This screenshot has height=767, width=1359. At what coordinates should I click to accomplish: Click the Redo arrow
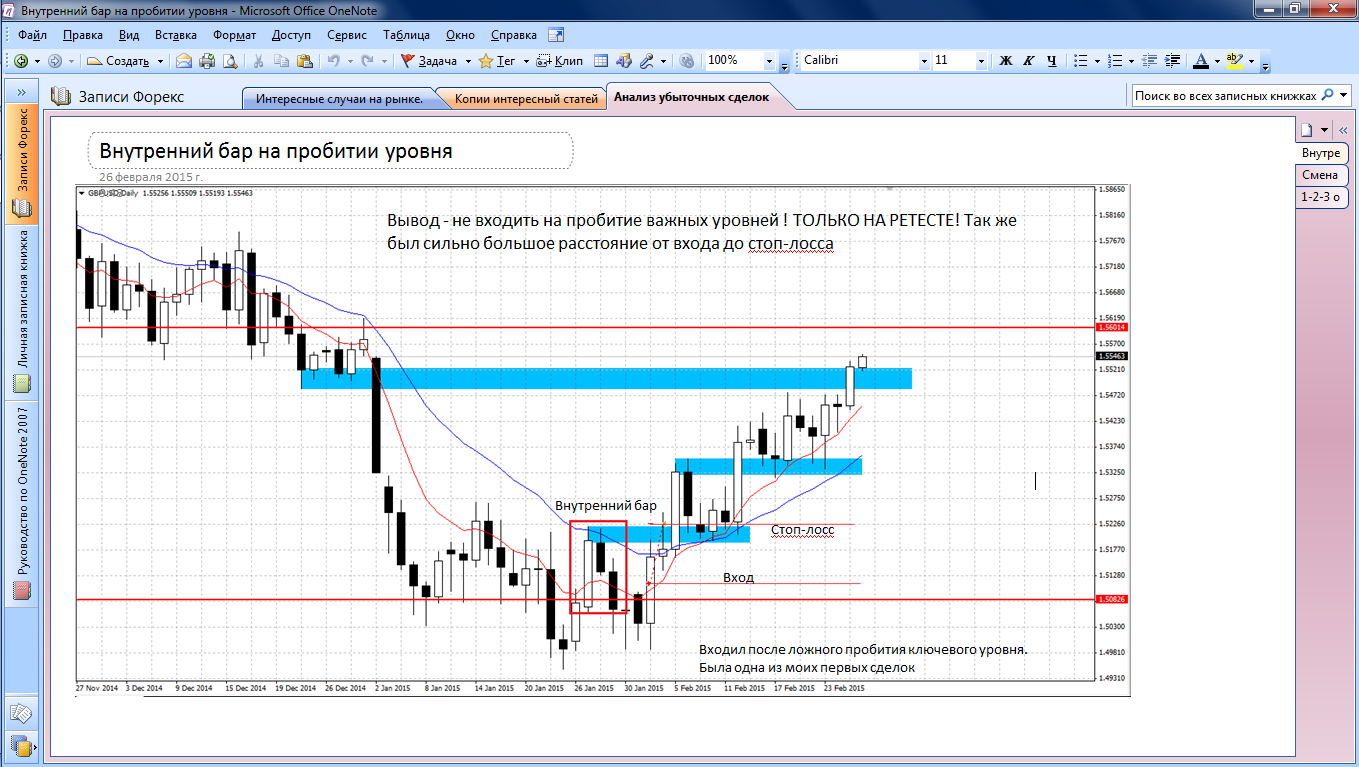pos(367,61)
